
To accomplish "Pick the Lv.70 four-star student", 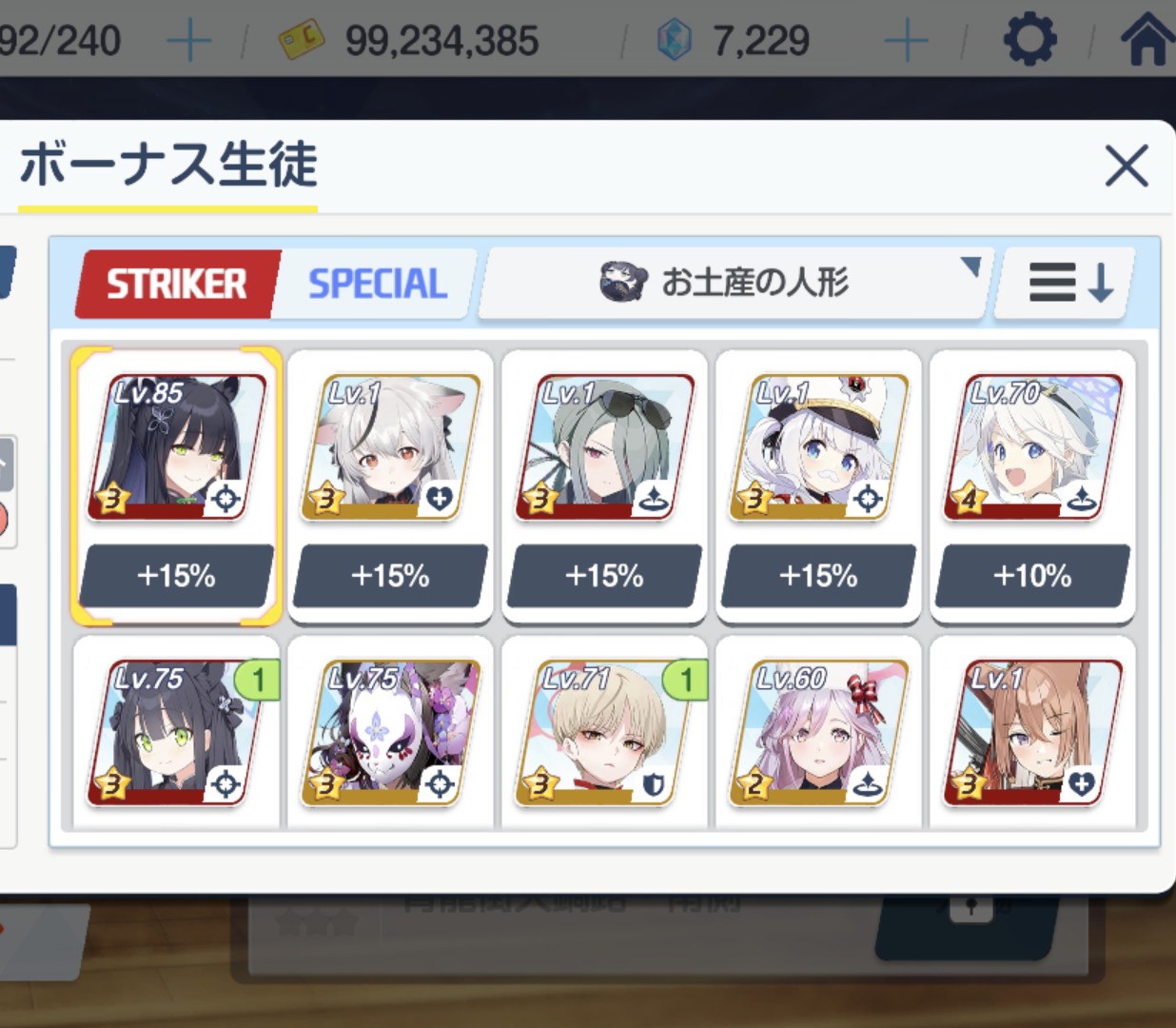I will pyautogui.click(x=1032, y=447).
